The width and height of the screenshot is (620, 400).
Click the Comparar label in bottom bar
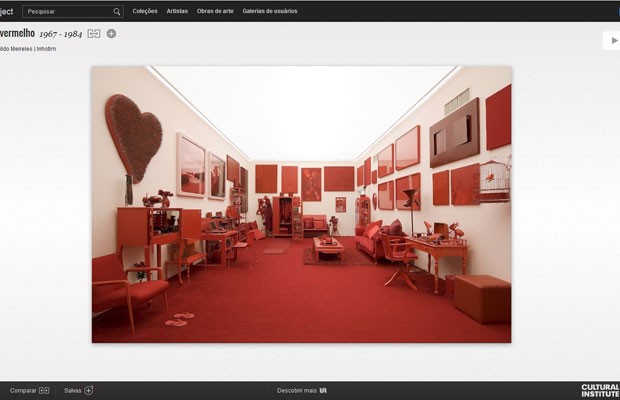click(x=23, y=390)
